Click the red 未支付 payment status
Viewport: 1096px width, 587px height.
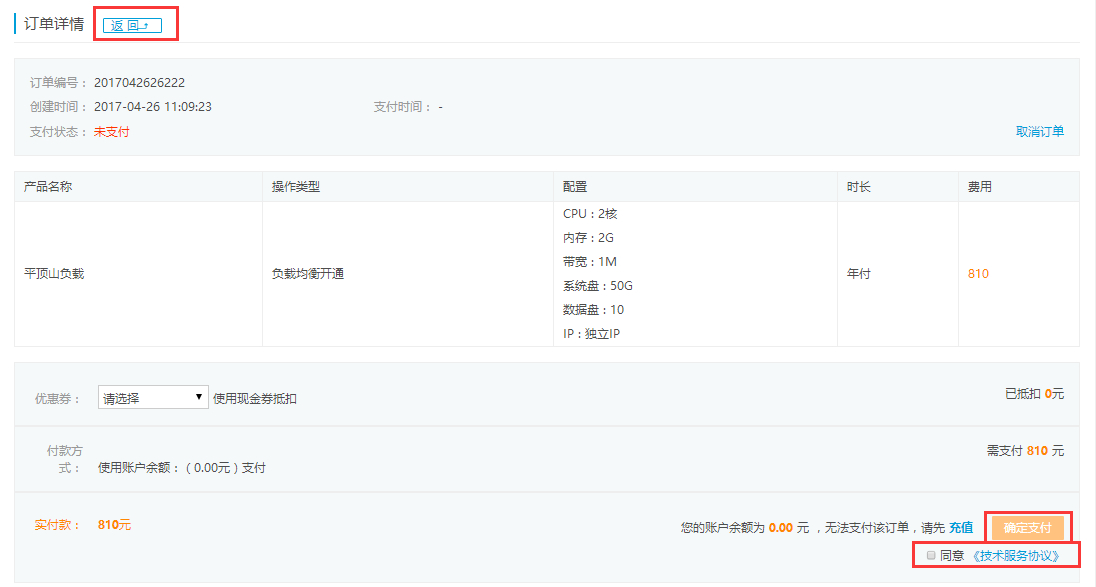coord(111,132)
